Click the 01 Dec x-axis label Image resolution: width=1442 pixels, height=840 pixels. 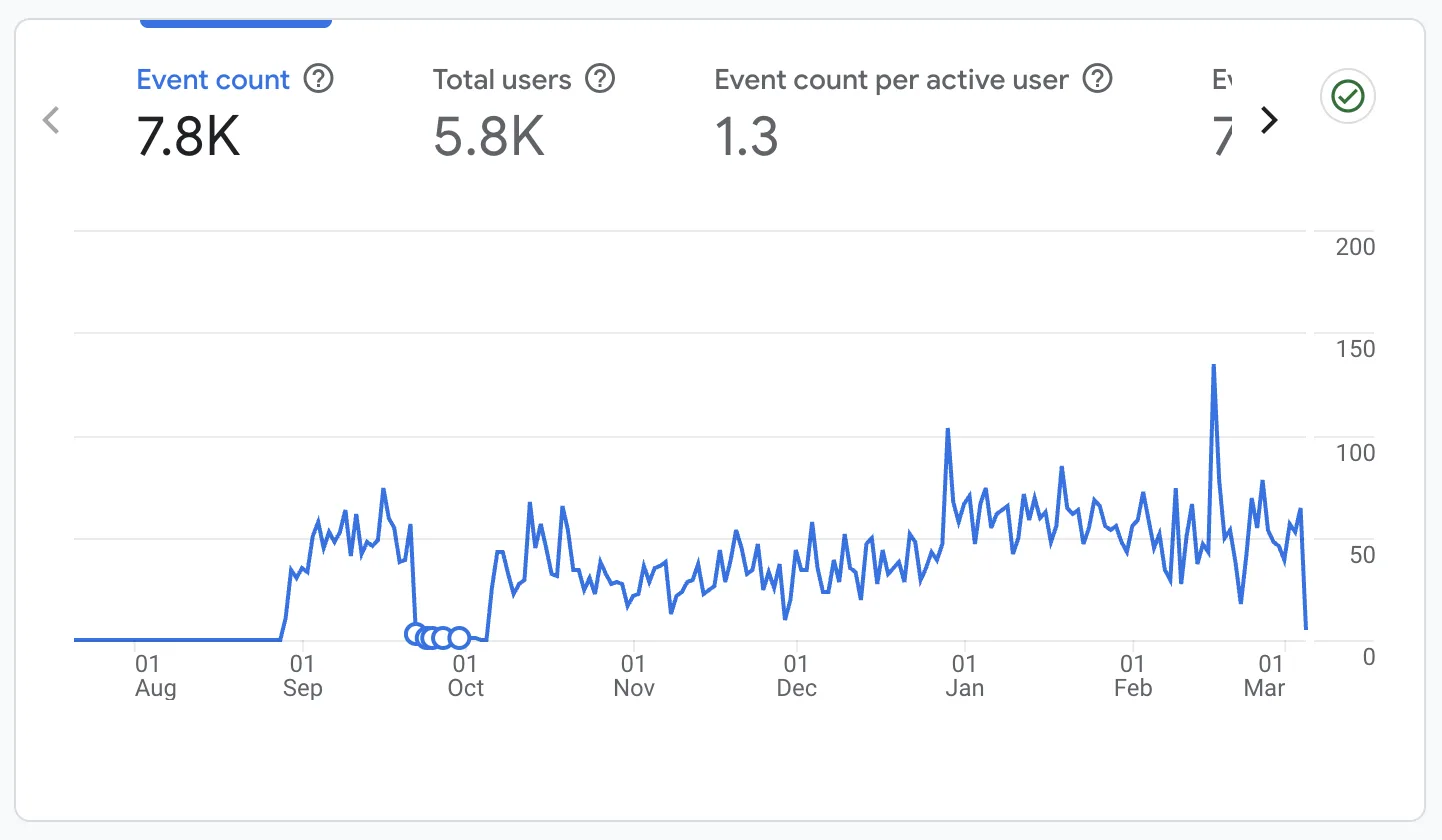pyautogui.click(x=796, y=676)
